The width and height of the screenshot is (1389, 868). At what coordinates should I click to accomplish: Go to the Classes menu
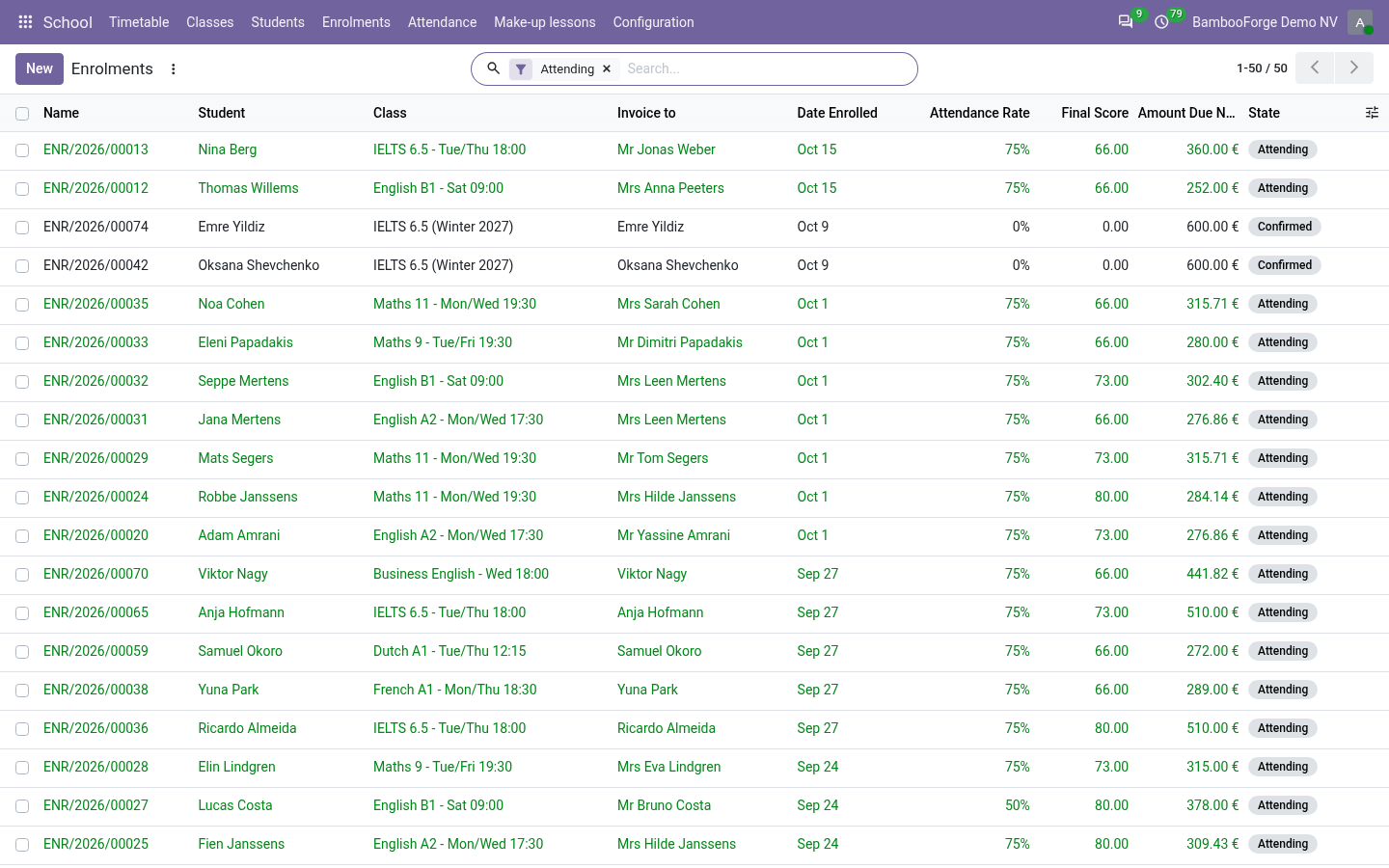[x=210, y=22]
